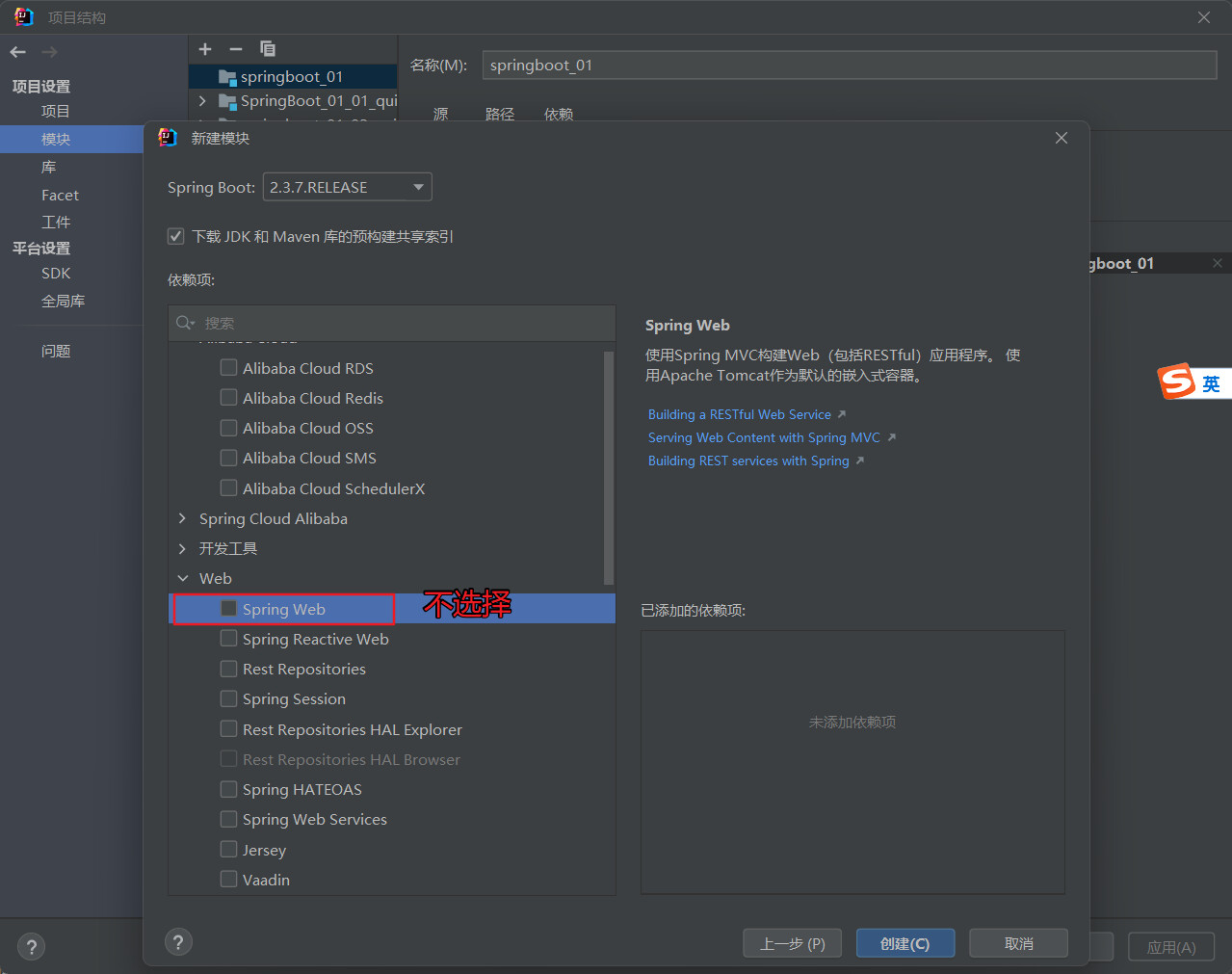Open help in the Project Structure window
Viewport: 1232px width, 974px height.
(31, 947)
